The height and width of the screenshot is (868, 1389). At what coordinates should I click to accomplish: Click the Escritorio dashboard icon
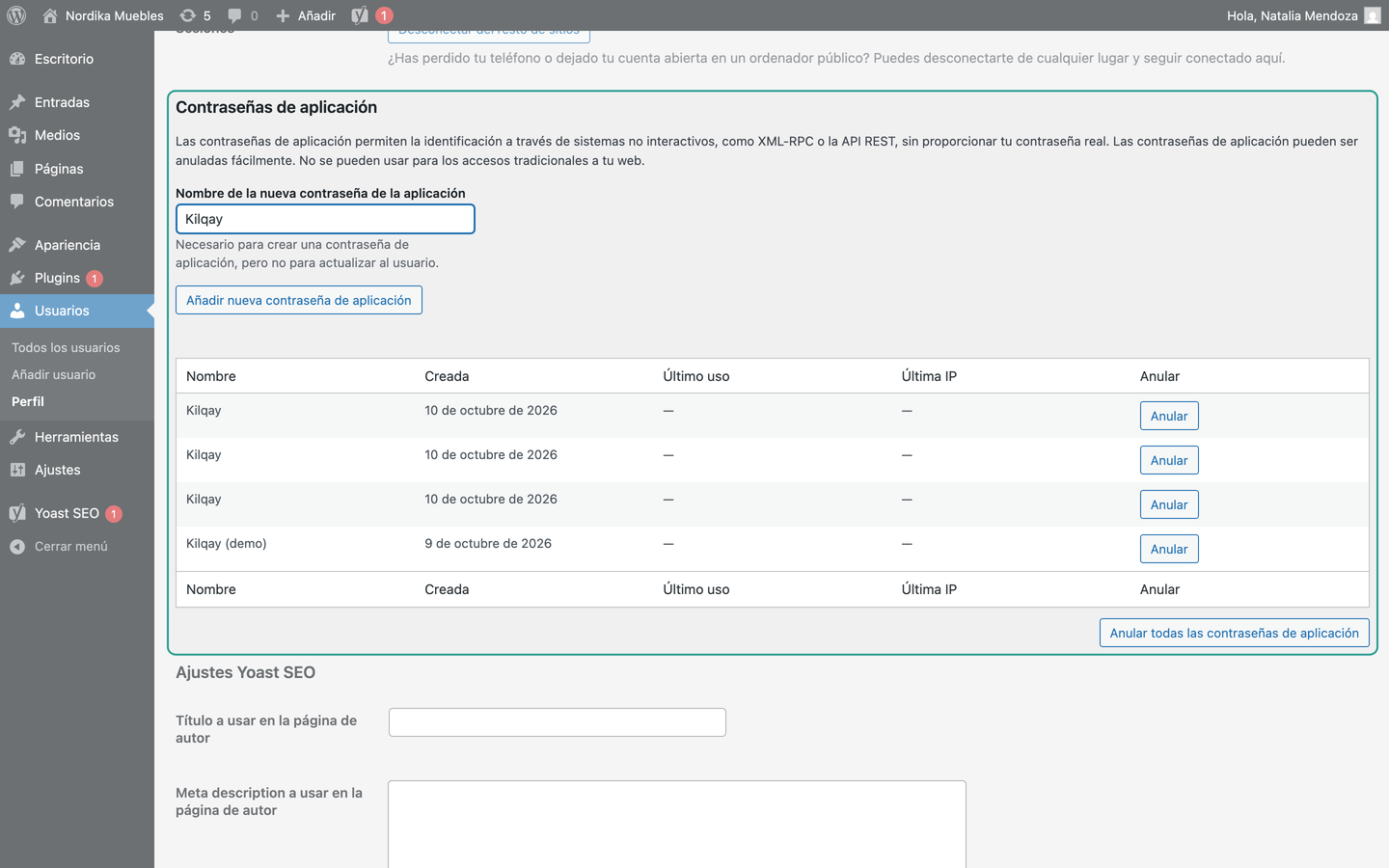tap(17, 59)
